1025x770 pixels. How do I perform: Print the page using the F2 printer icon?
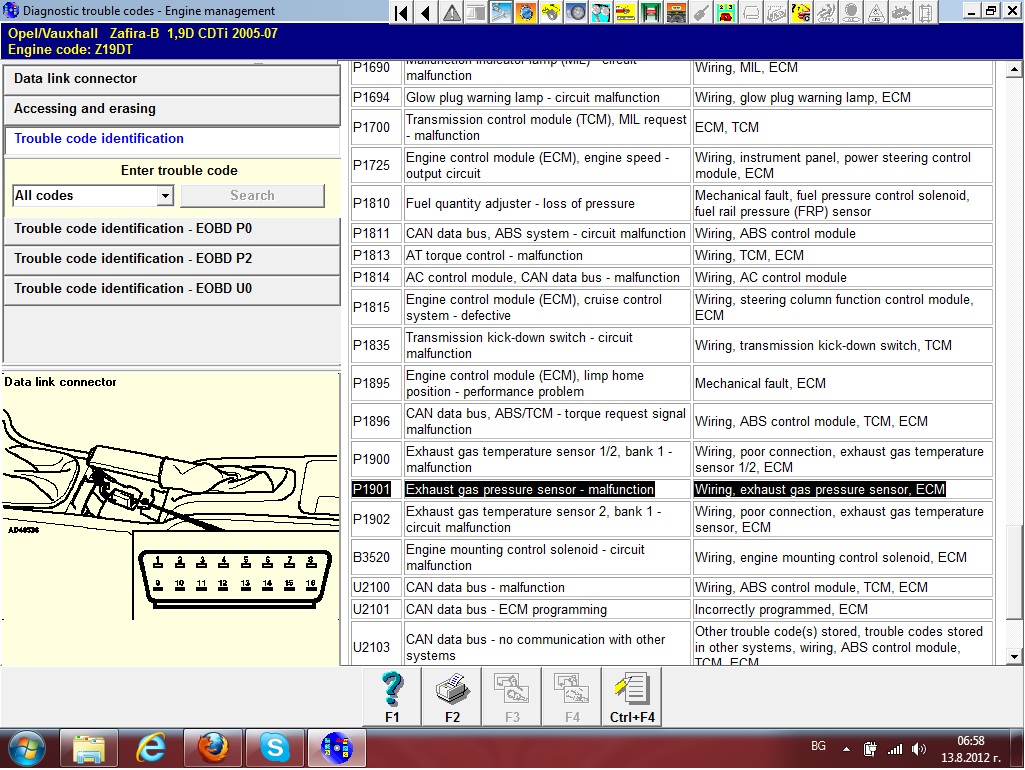point(452,697)
